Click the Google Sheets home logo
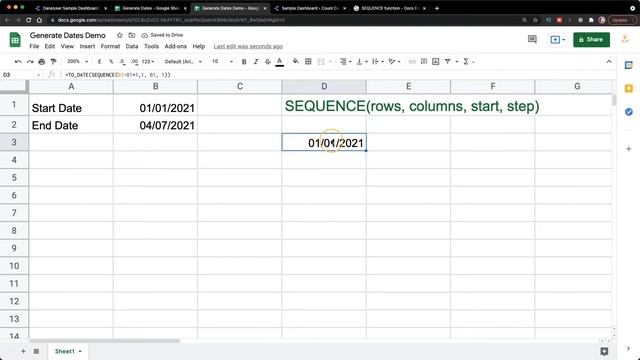 pos(15,40)
